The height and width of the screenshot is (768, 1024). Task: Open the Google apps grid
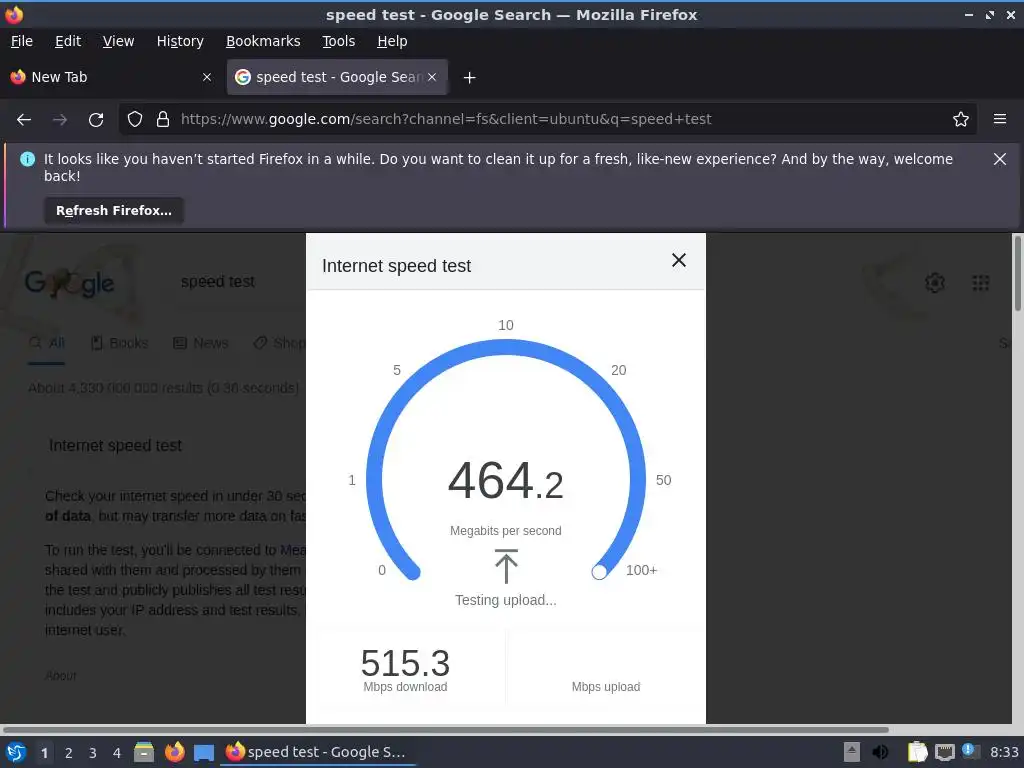980,283
